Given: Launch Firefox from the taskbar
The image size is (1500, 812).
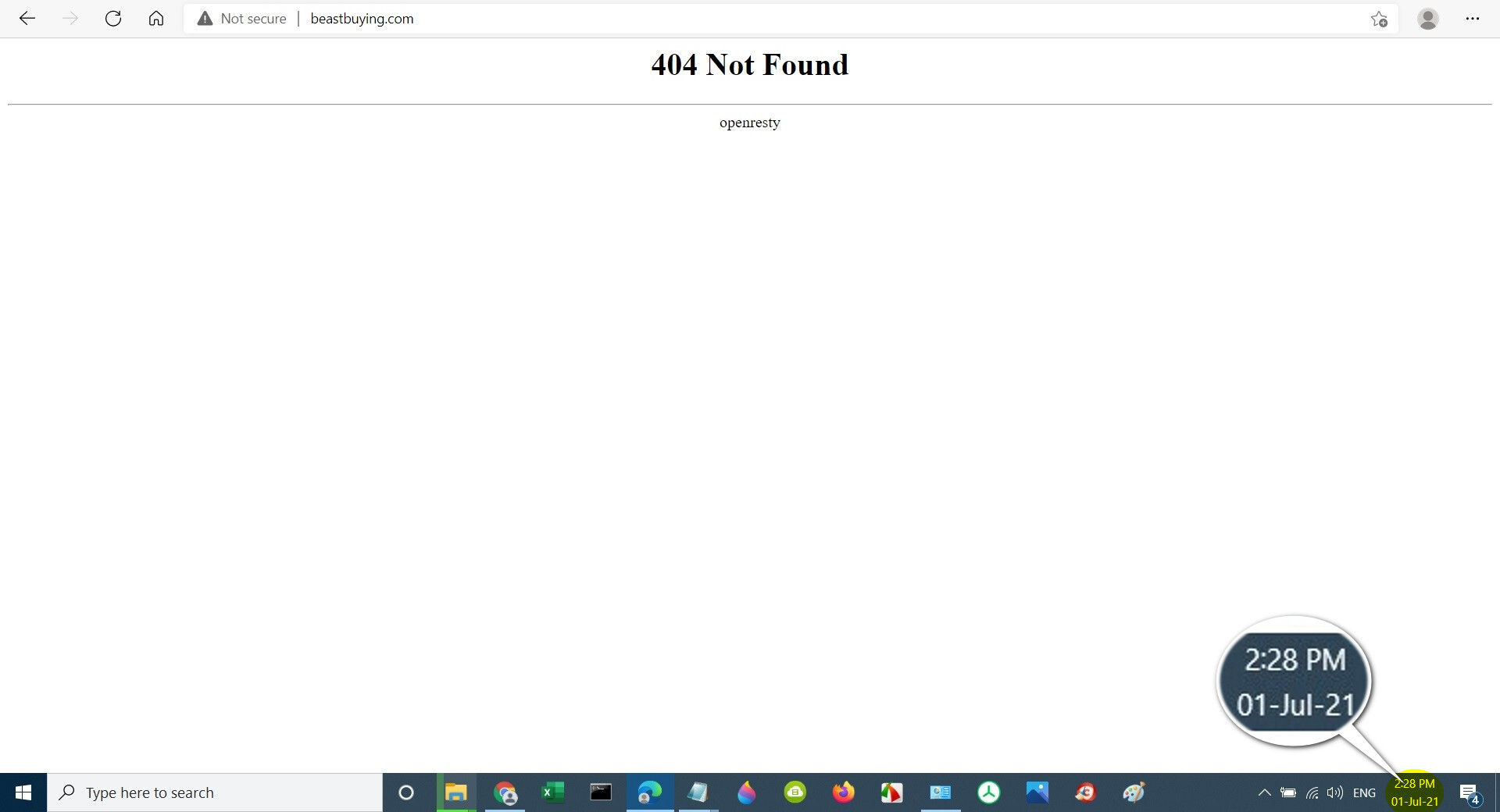Looking at the screenshot, I should click(x=843, y=792).
